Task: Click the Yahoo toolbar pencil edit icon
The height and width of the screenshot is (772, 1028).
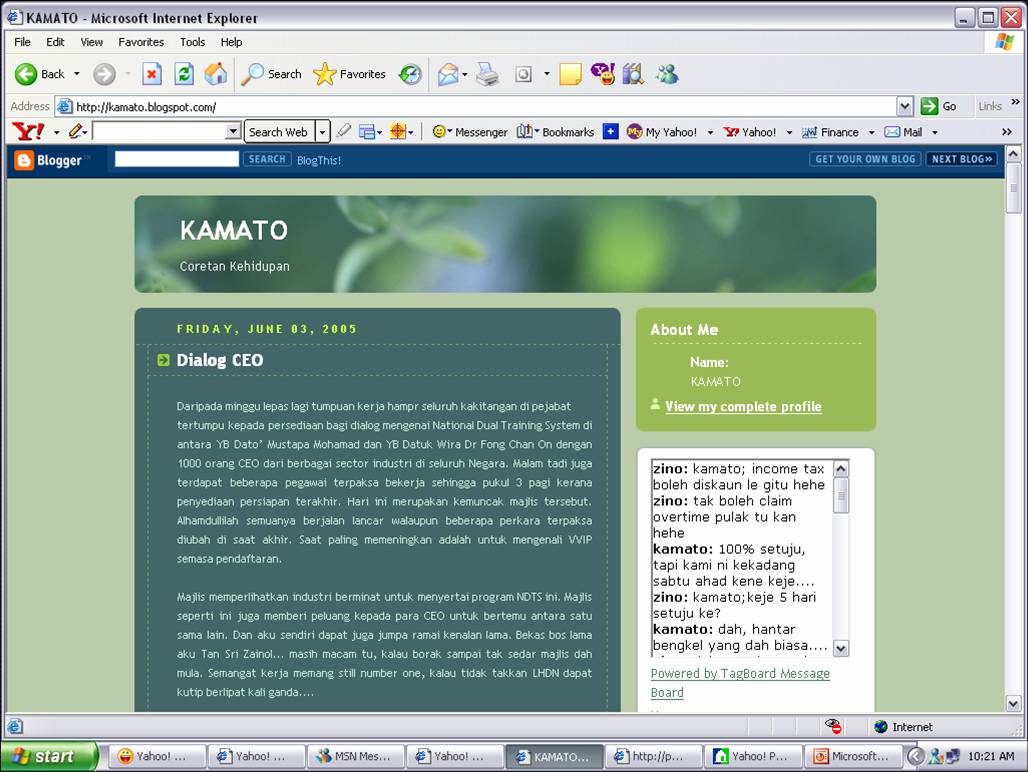Action: 75,132
